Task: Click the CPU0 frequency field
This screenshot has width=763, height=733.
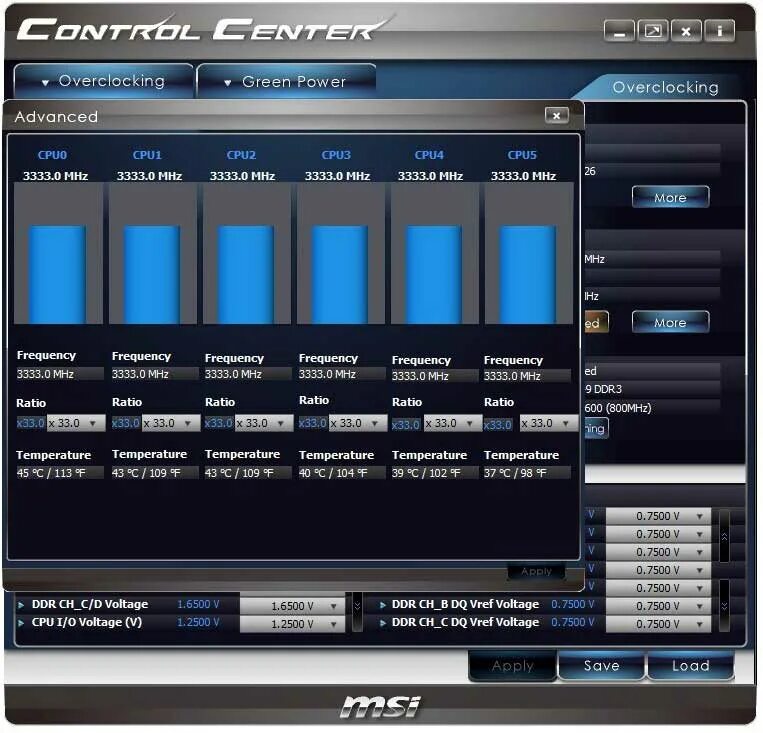Action: [59, 374]
